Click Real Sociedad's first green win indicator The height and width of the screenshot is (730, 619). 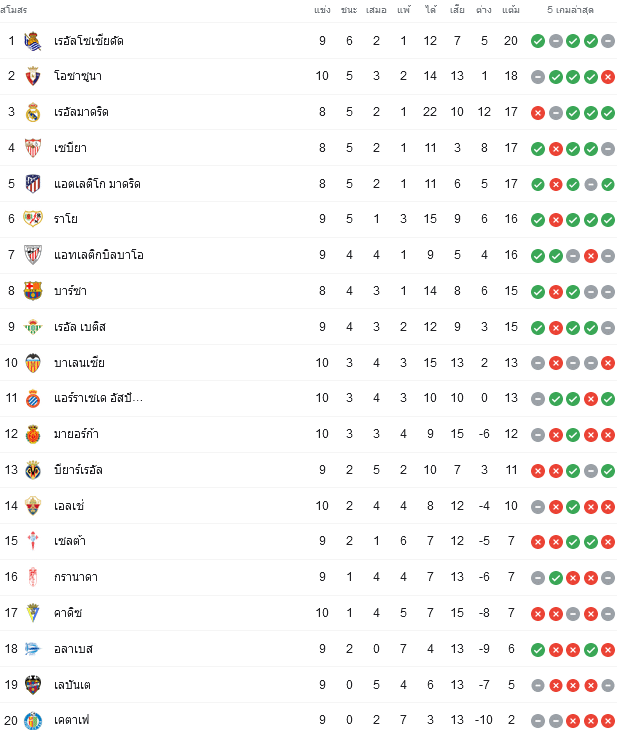coord(538,41)
